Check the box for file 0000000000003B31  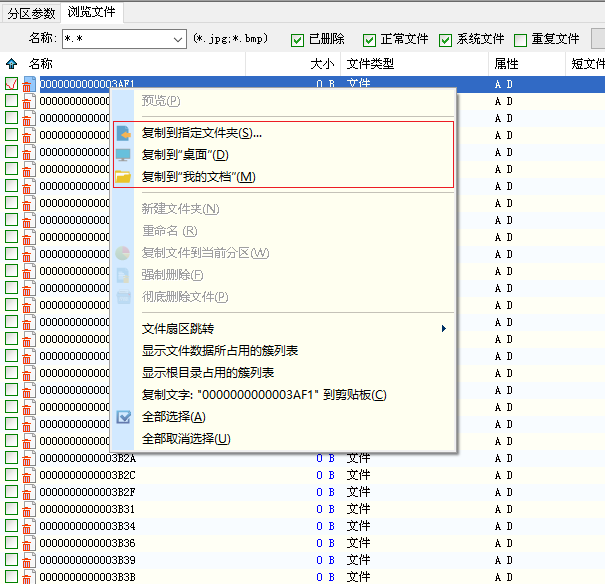11,509
